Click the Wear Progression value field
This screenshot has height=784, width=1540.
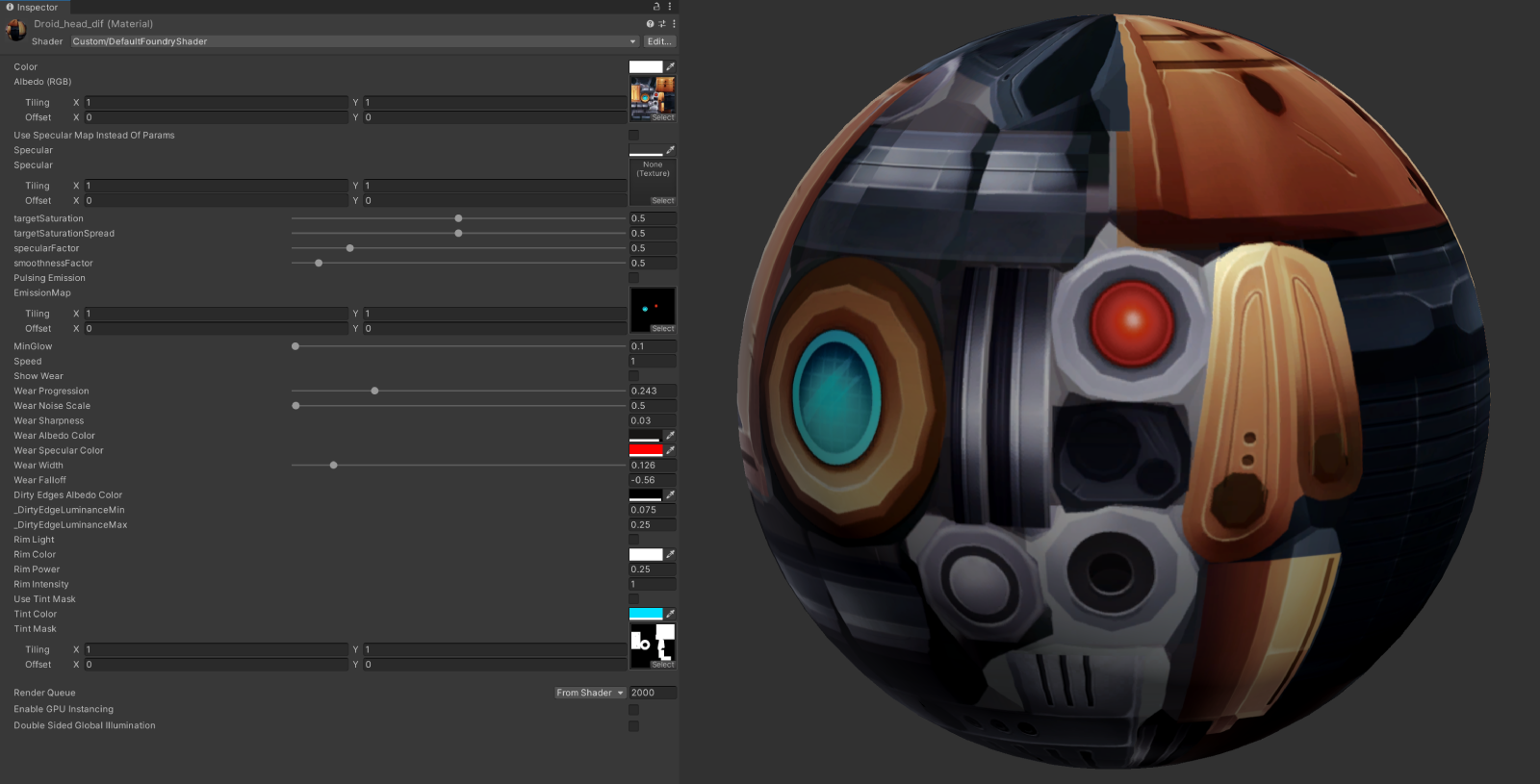coord(652,392)
